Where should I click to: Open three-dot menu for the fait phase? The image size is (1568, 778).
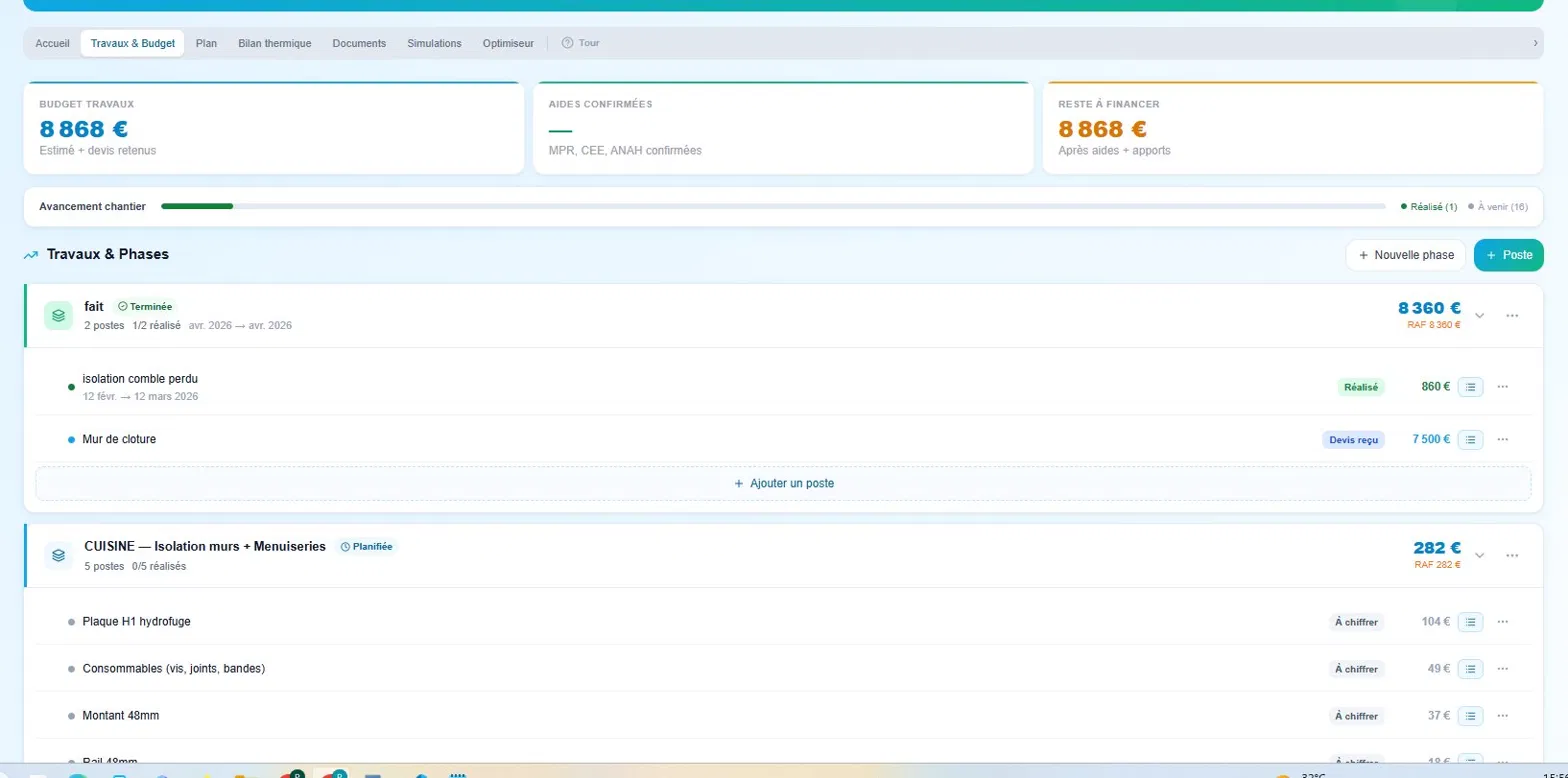coord(1512,315)
